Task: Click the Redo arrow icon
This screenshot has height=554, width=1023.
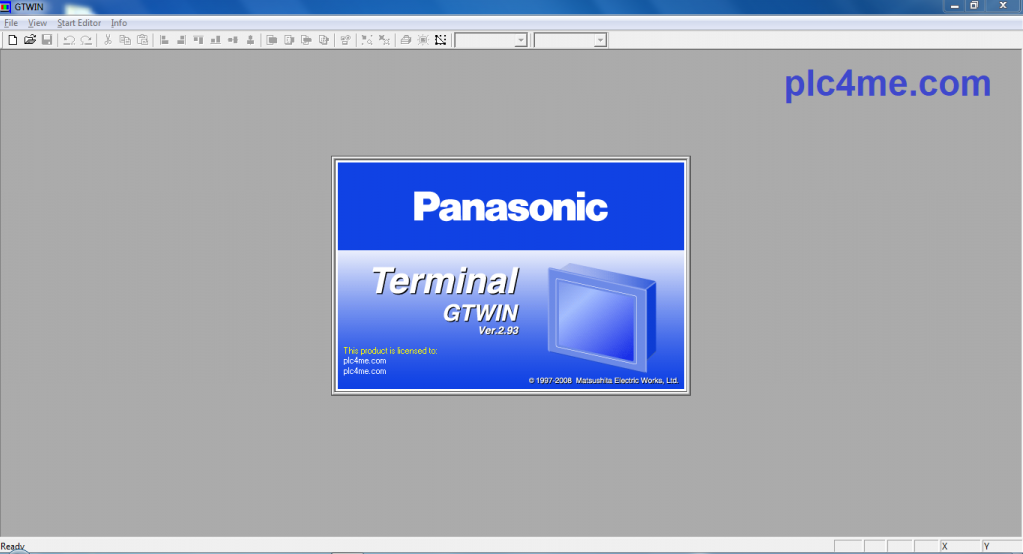Action: (86, 40)
